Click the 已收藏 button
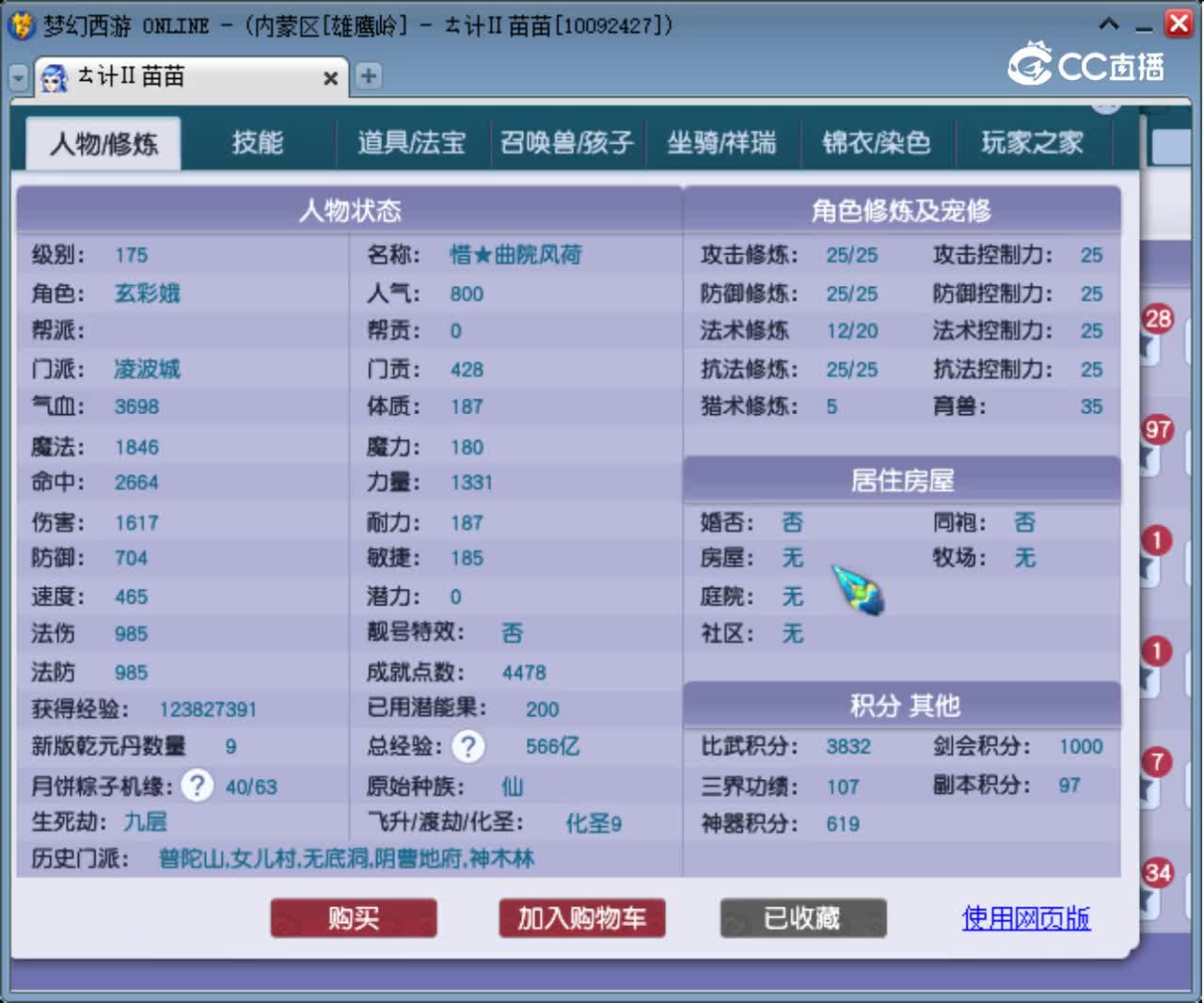This screenshot has height=1003, width=1204. point(803,918)
